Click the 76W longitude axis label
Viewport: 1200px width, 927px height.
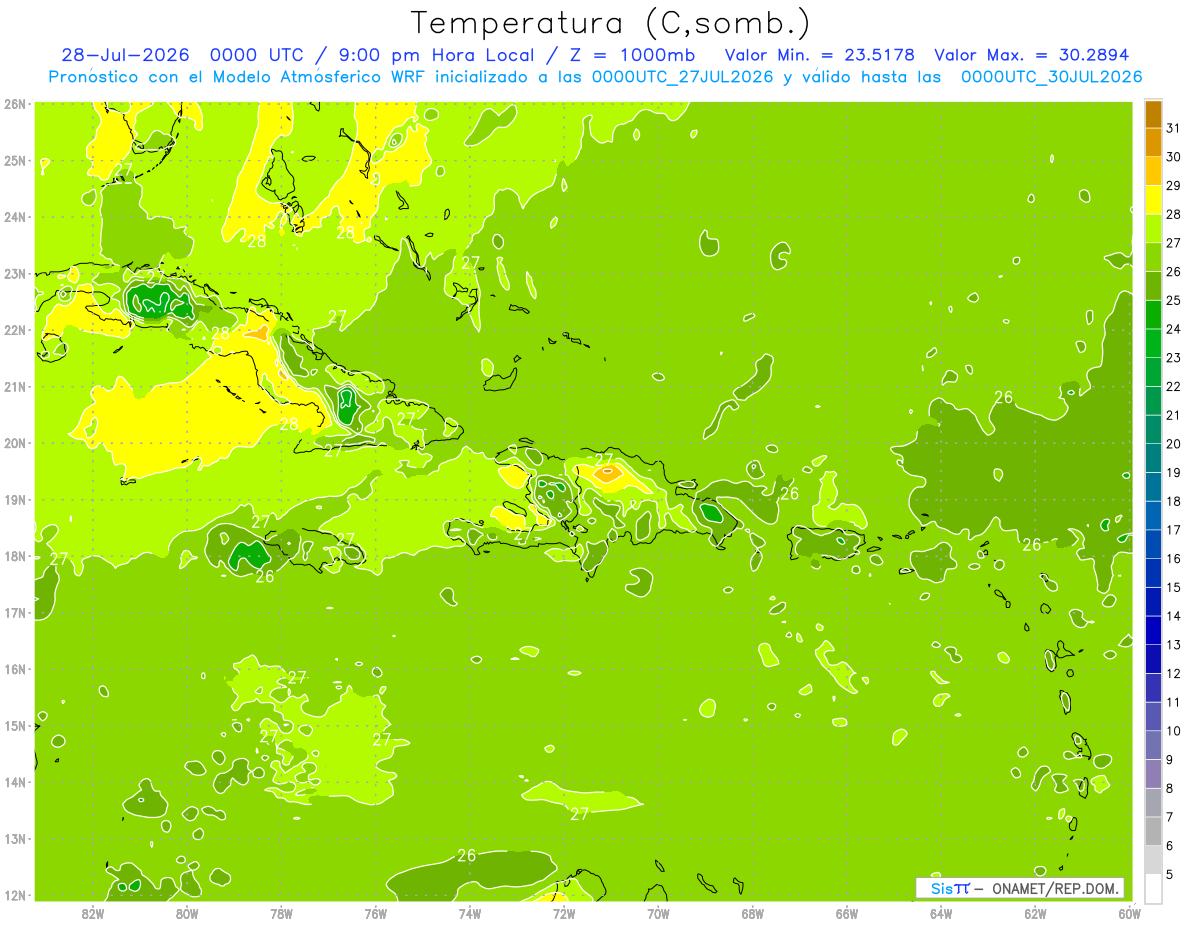tap(375, 913)
